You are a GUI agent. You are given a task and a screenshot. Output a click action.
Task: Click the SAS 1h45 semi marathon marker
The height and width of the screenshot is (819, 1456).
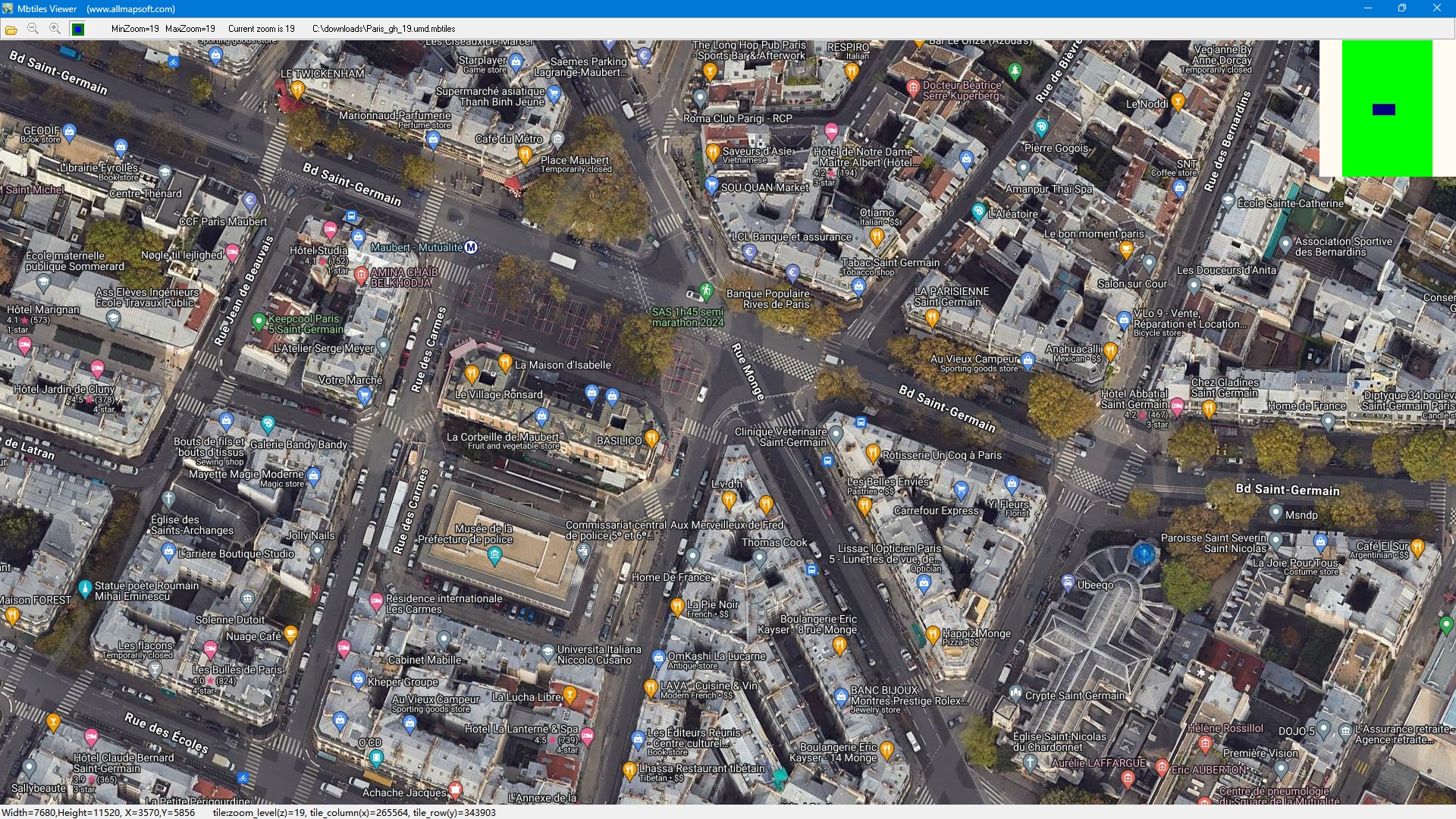point(706,290)
